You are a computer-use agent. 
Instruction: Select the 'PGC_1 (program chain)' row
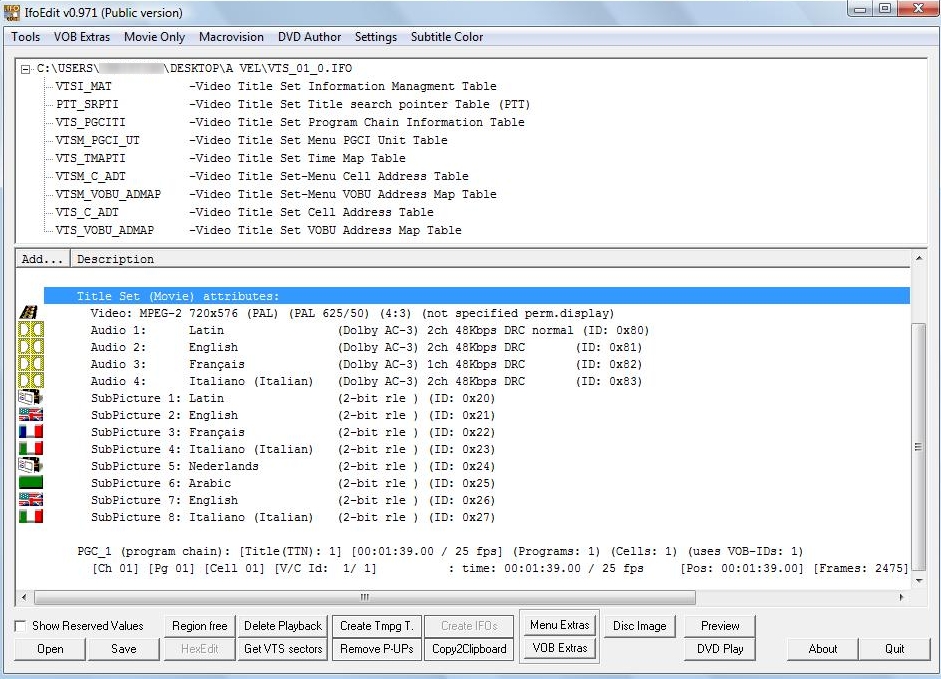tap(440, 551)
